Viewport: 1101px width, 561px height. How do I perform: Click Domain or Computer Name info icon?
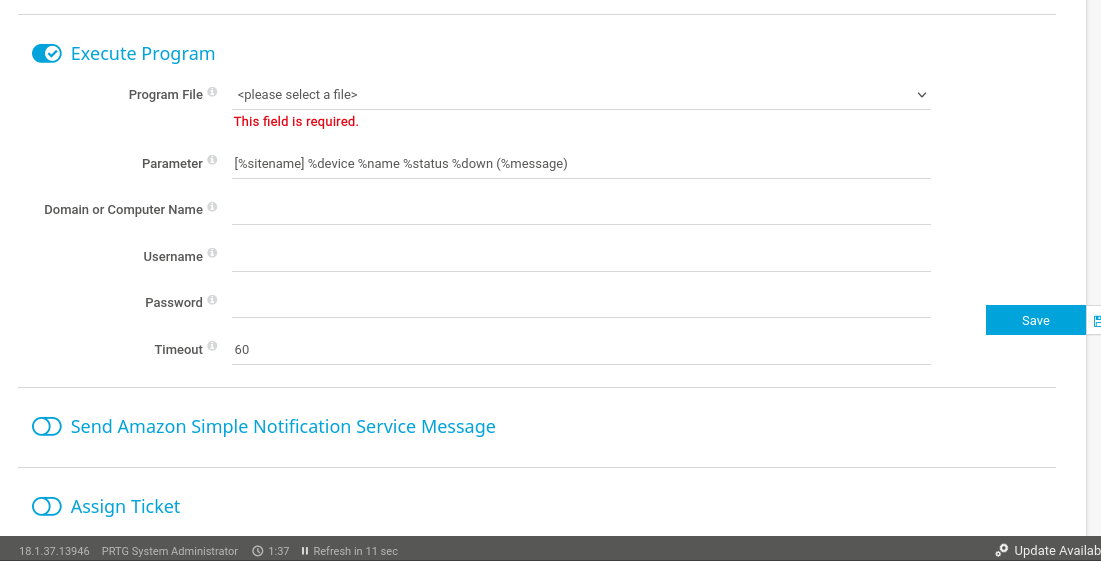tap(213, 208)
